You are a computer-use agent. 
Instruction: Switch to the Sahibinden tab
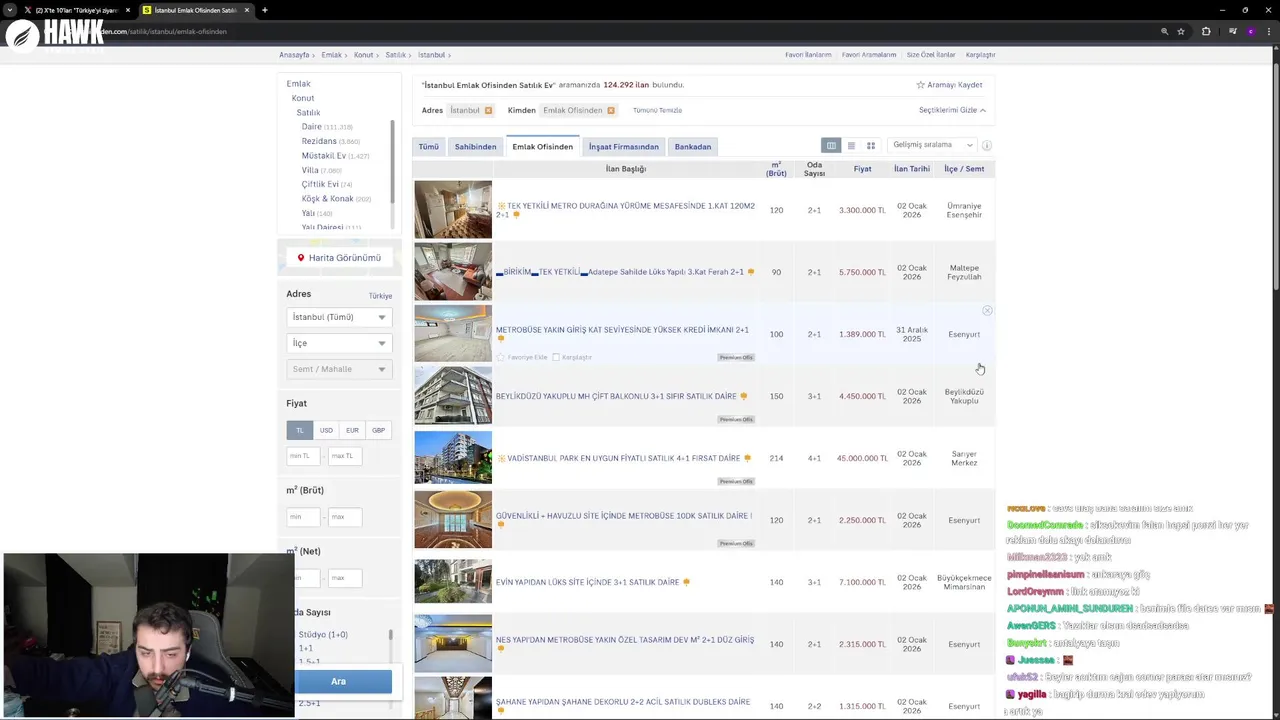[x=475, y=147]
